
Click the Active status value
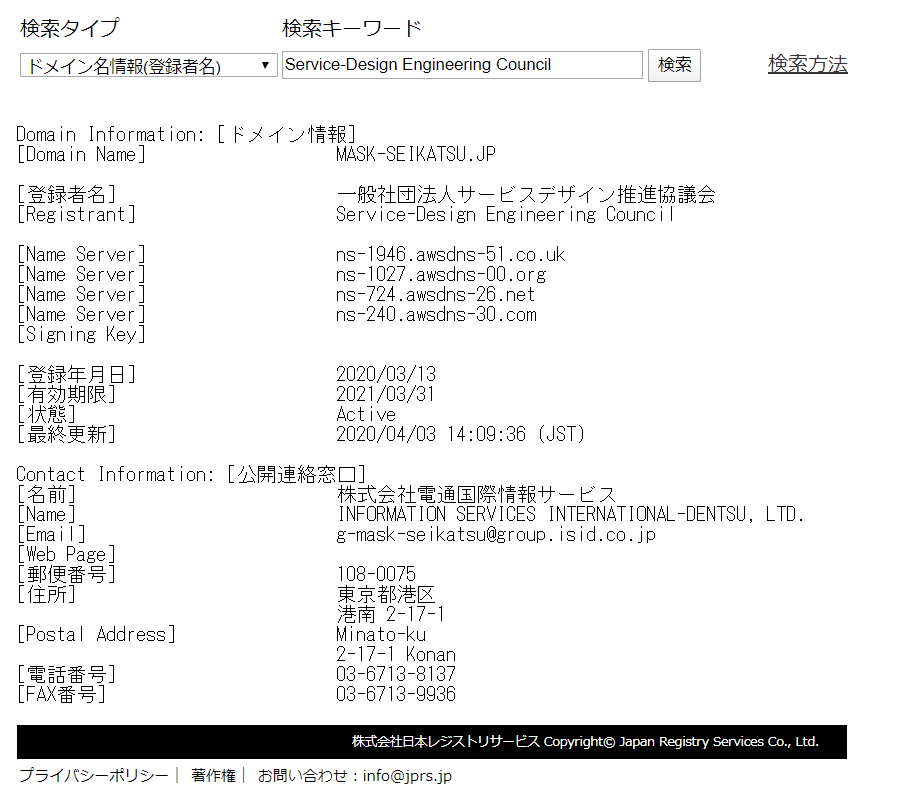(x=366, y=415)
